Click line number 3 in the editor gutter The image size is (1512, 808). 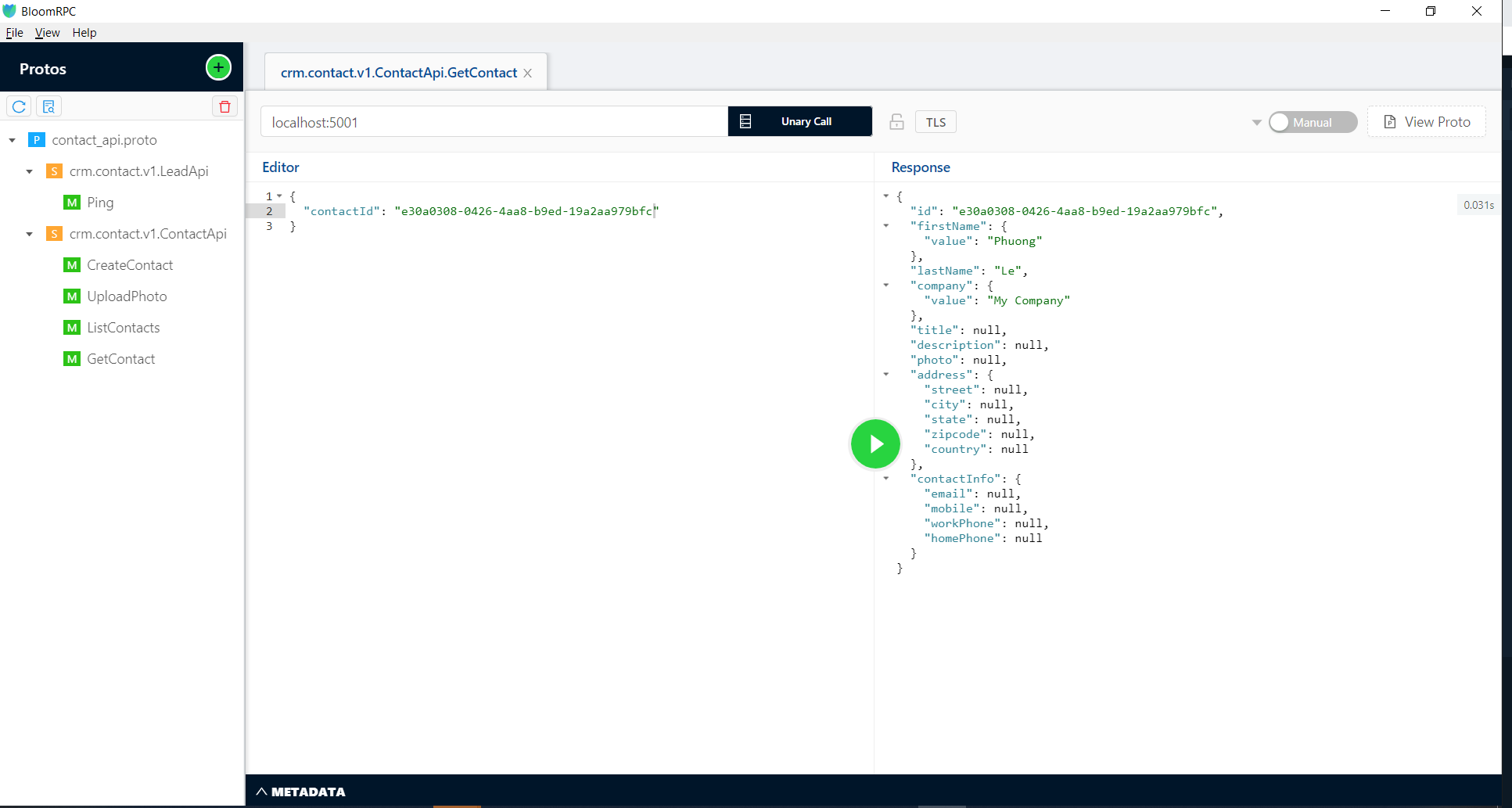(x=269, y=226)
